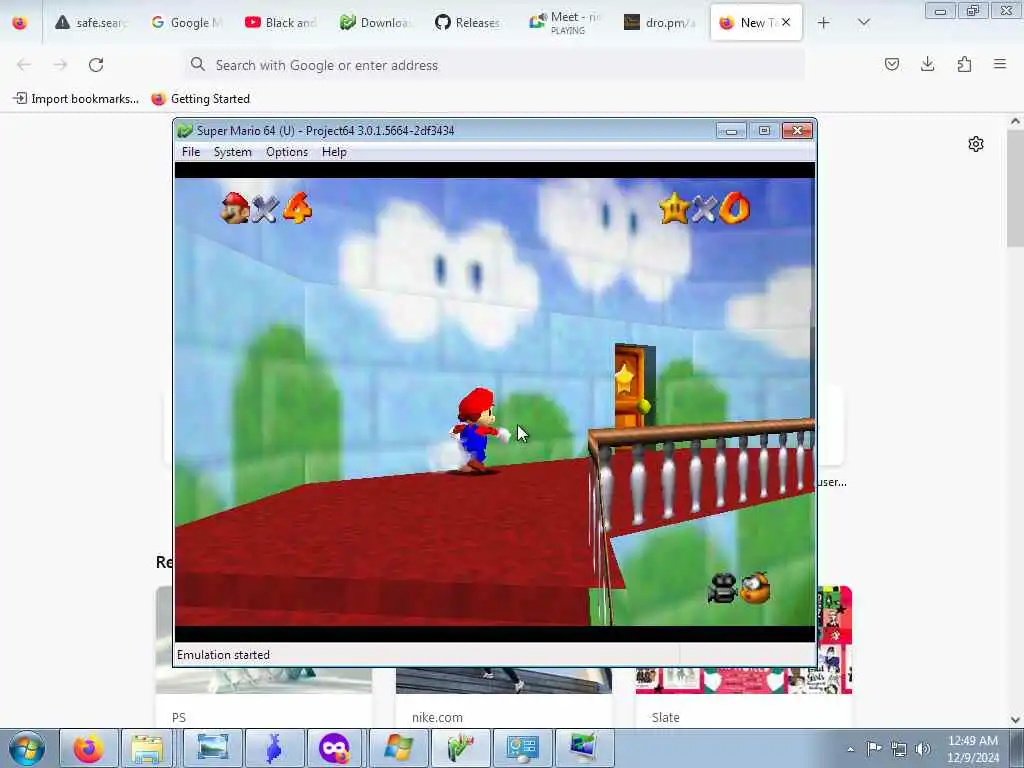Switch to the YouTube 'Black and' tab

tap(282, 22)
